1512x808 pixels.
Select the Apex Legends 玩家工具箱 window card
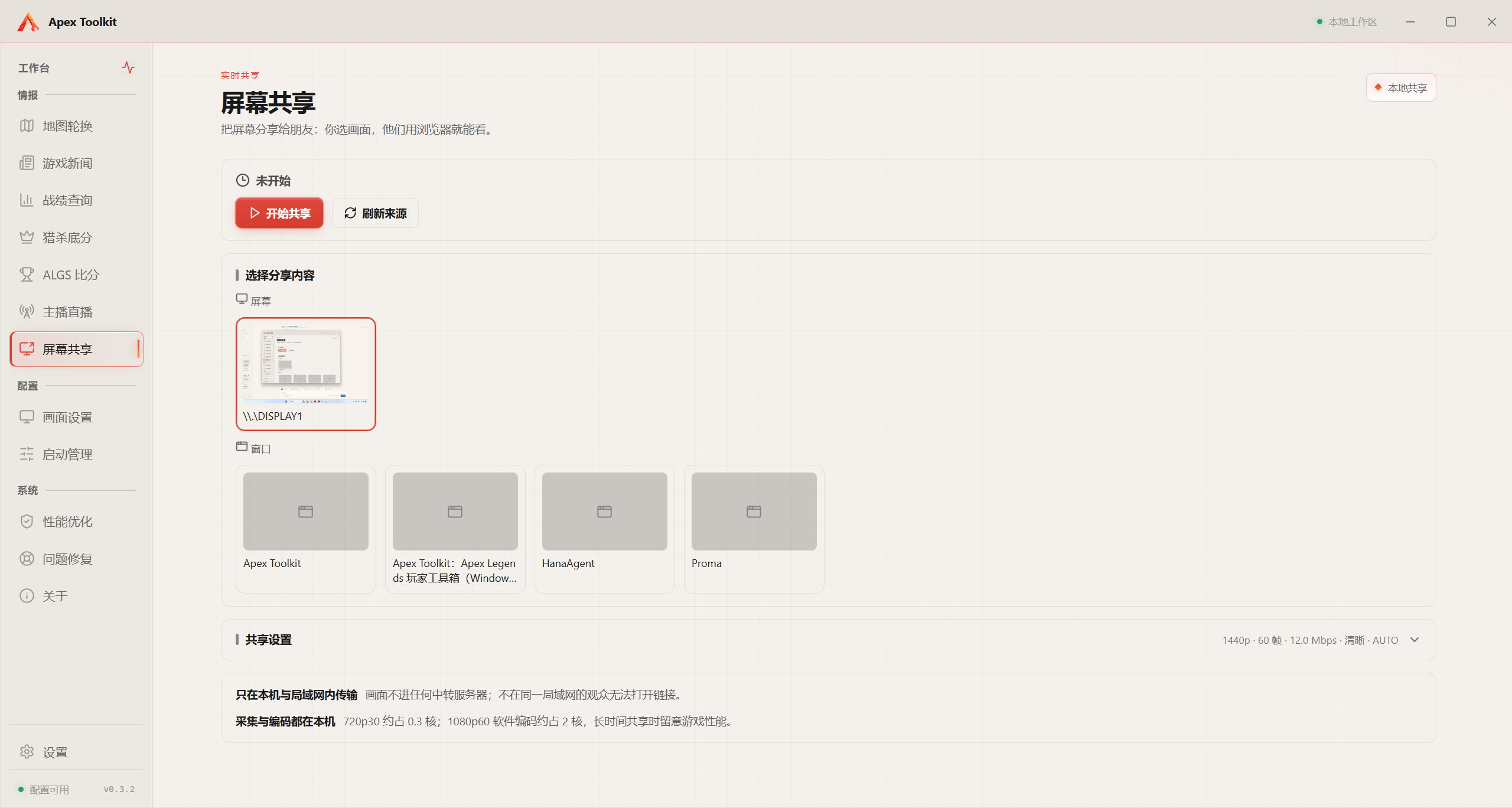455,529
